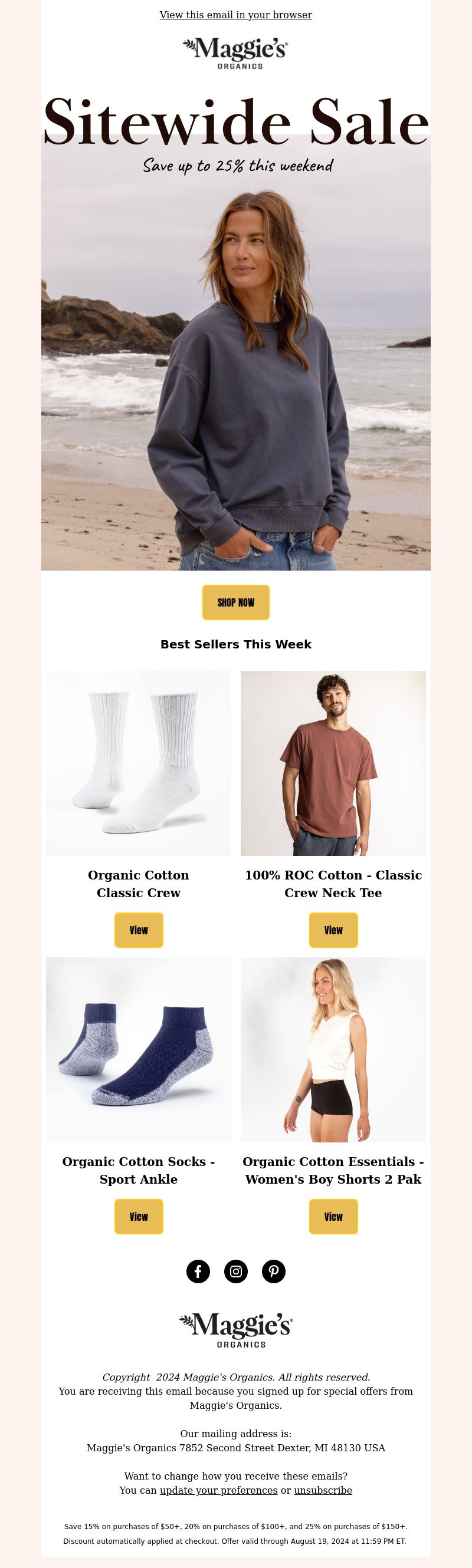Click the man in brown tee image

(333, 763)
